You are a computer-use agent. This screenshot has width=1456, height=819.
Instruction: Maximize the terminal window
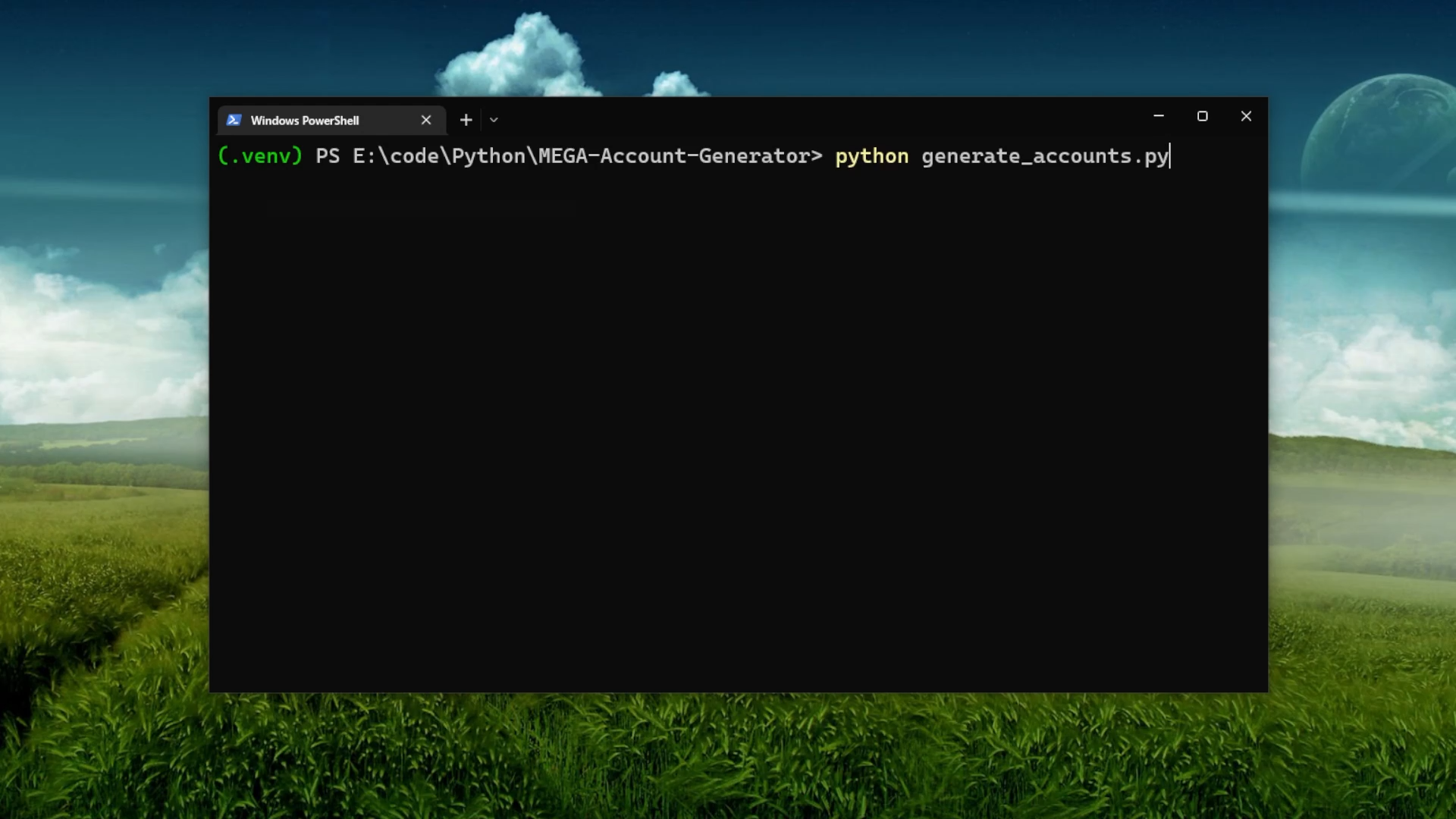click(x=1202, y=116)
